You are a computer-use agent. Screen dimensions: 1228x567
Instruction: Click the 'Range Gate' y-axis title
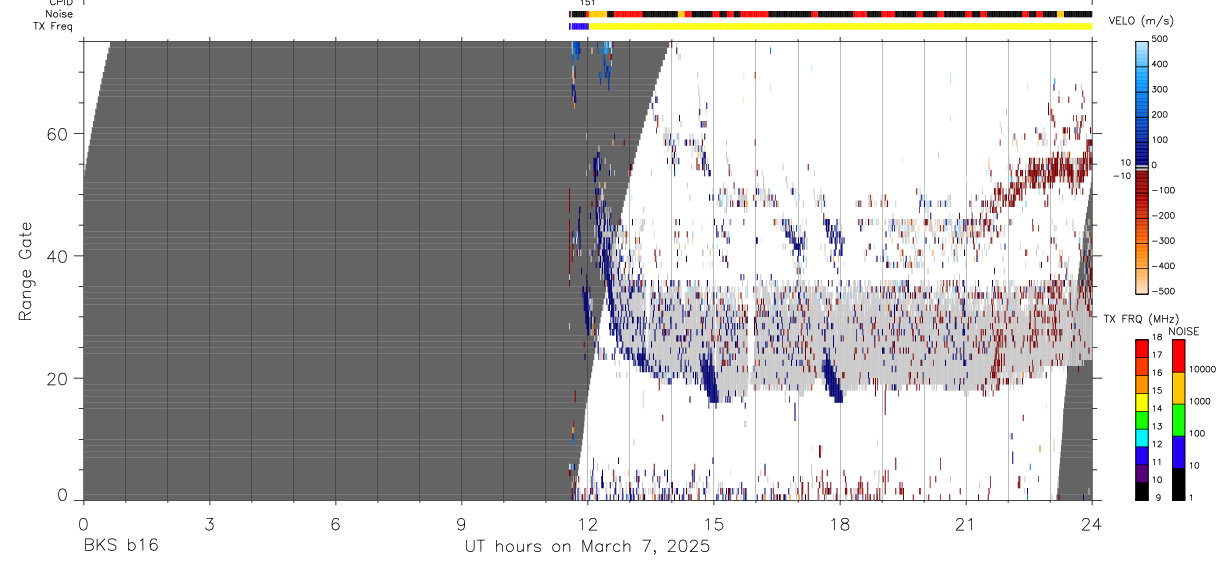(26, 271)
